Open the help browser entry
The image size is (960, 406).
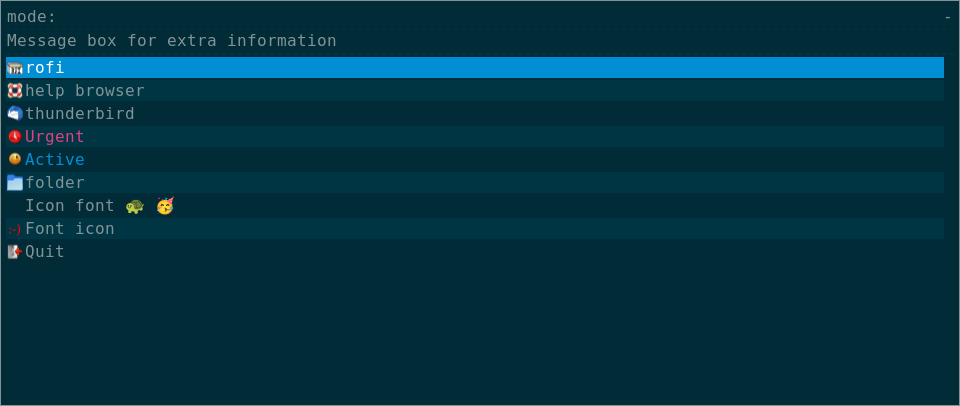tap(85, 91)
